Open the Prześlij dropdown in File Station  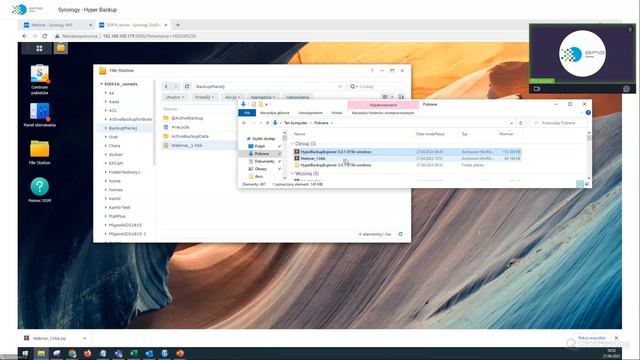[x=204, y=97]
